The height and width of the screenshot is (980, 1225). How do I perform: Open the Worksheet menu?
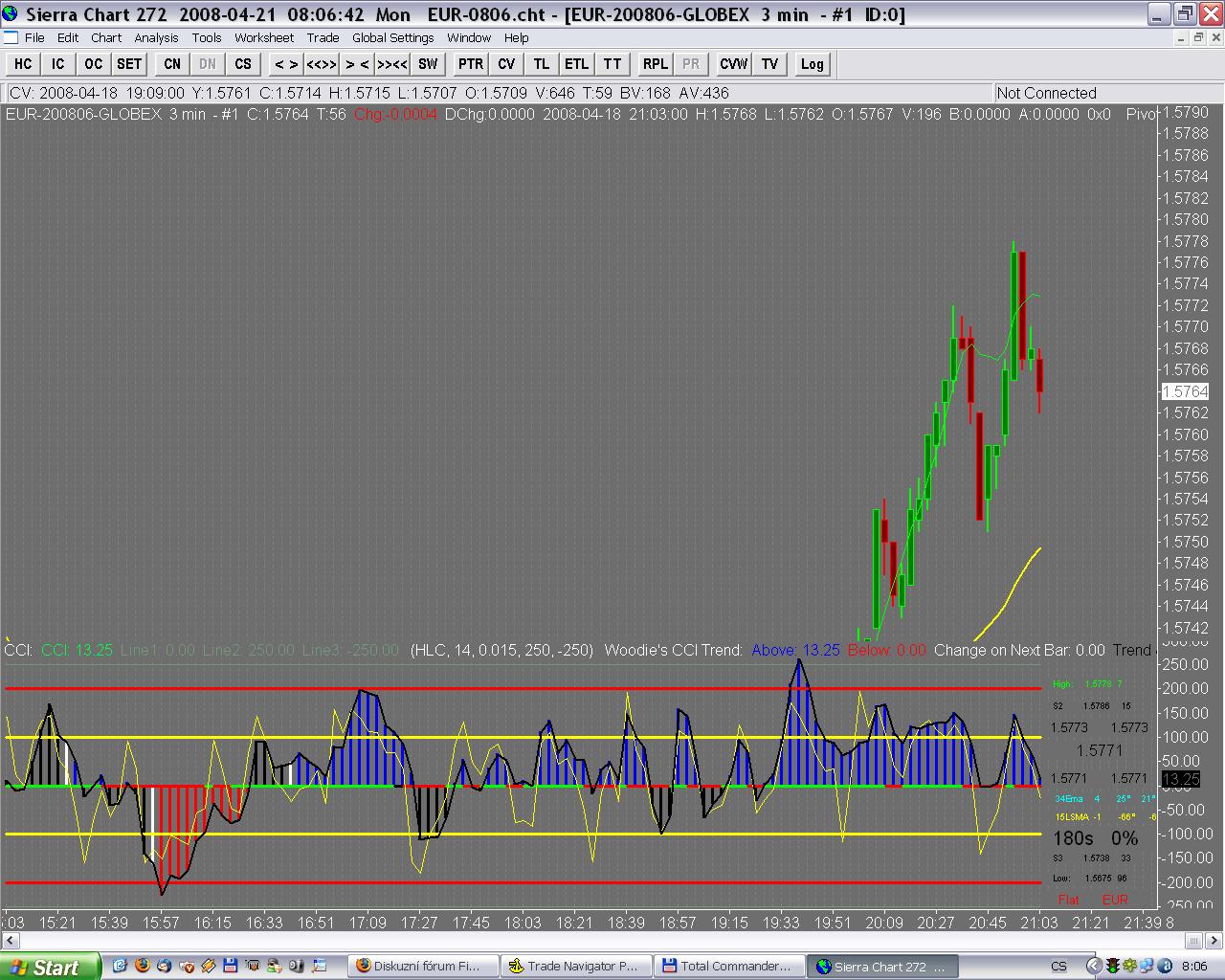(x=264, y=37)
